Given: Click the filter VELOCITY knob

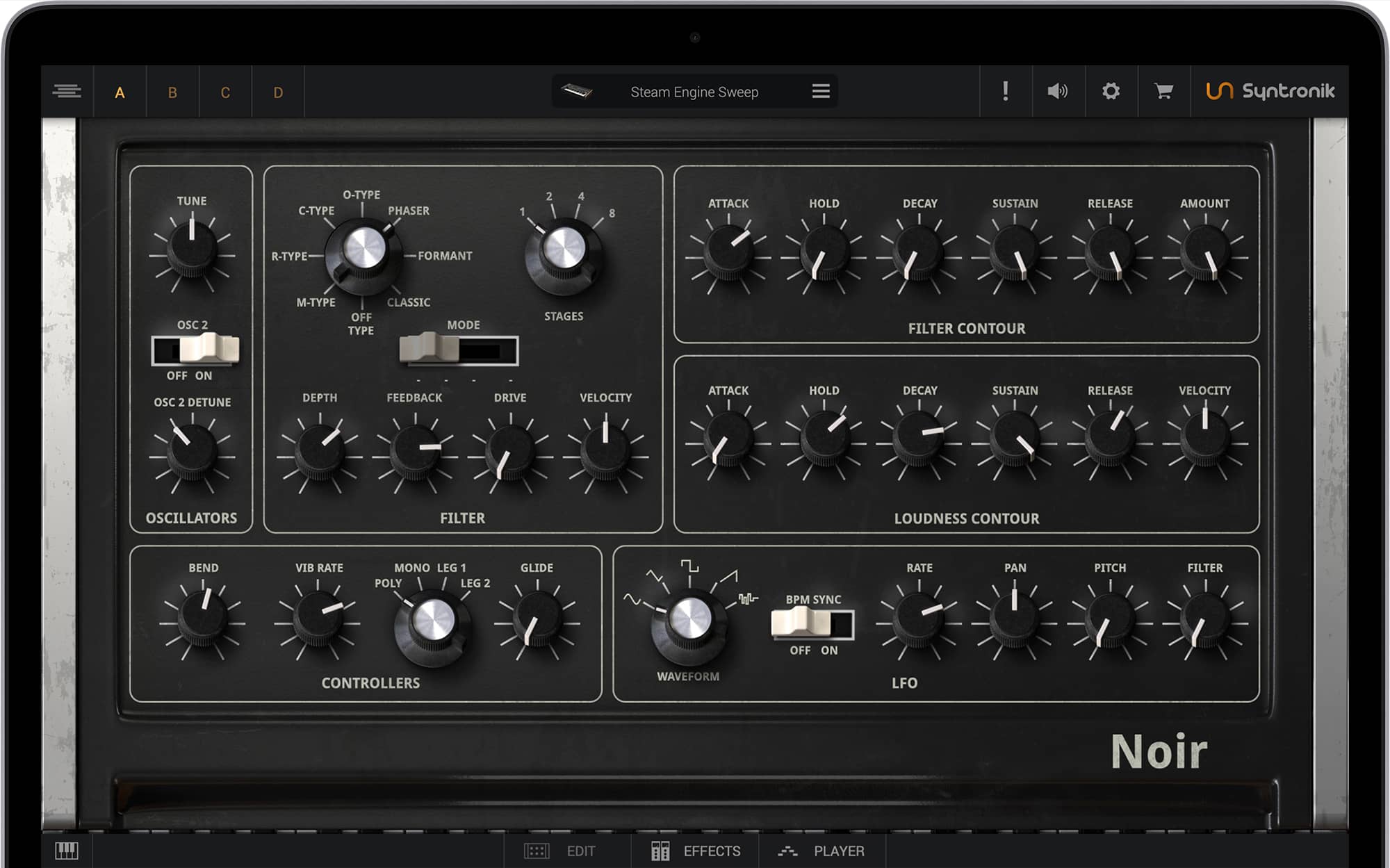Looking at the screenshot, I should point(605,453).
